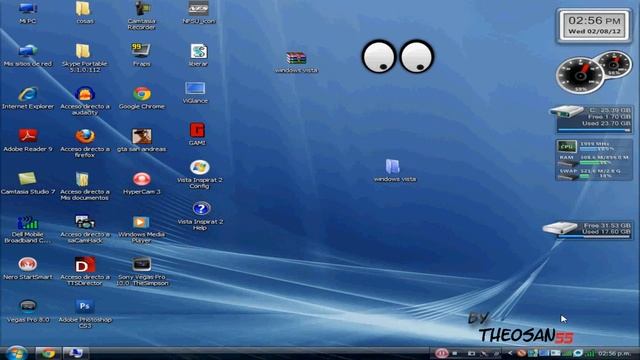Click the red round tray icon in taskbar
Image resolution: width=640 pixels, height=360 pixels.
click(441, 353)
